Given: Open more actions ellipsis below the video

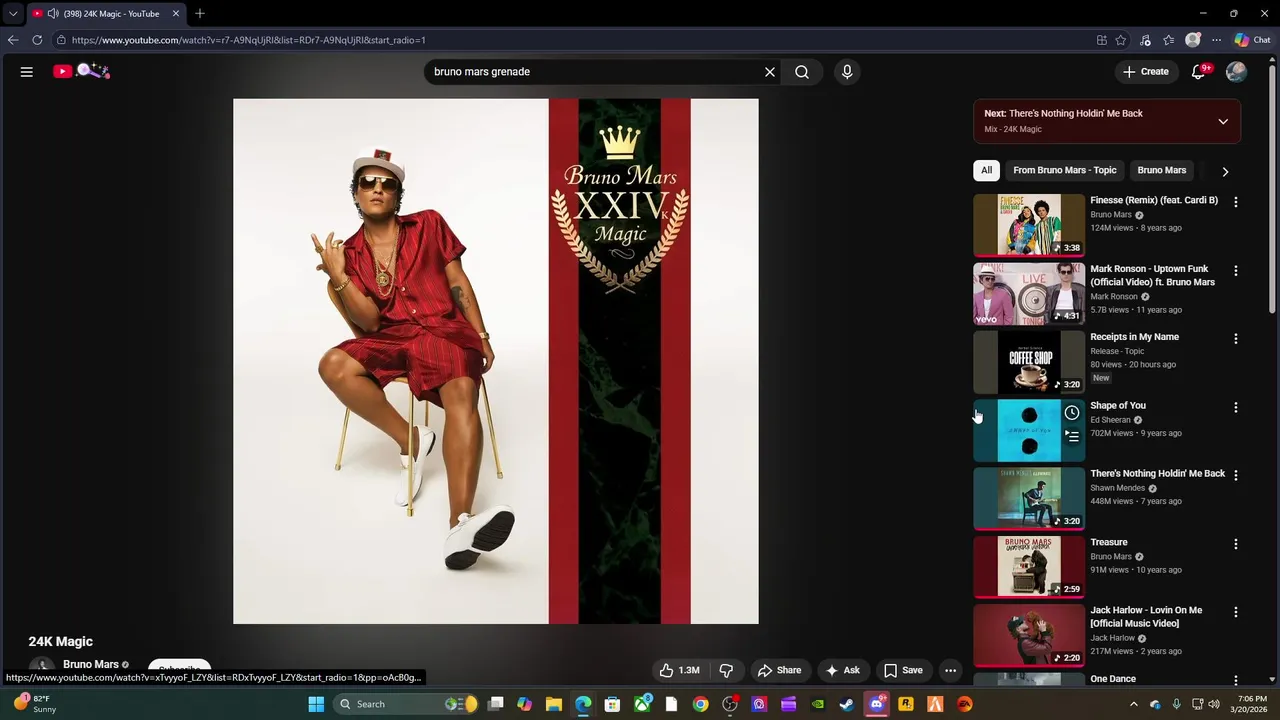Looking at the screenshot, I should tap(951, 670).
